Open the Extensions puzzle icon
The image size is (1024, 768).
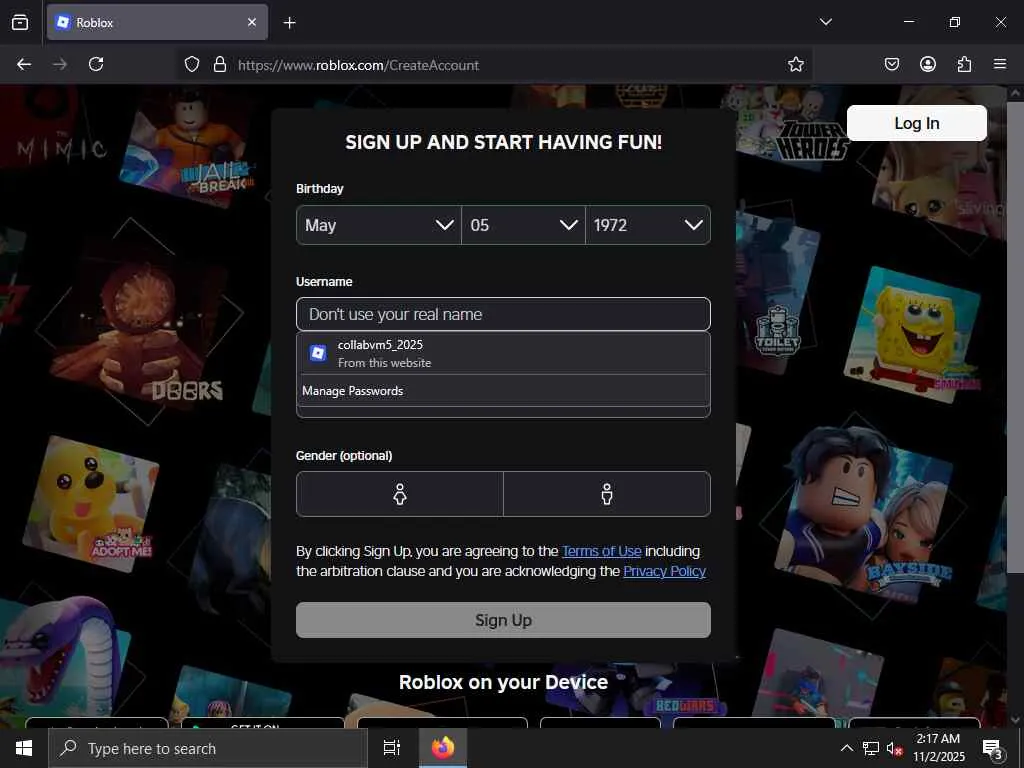964,64
